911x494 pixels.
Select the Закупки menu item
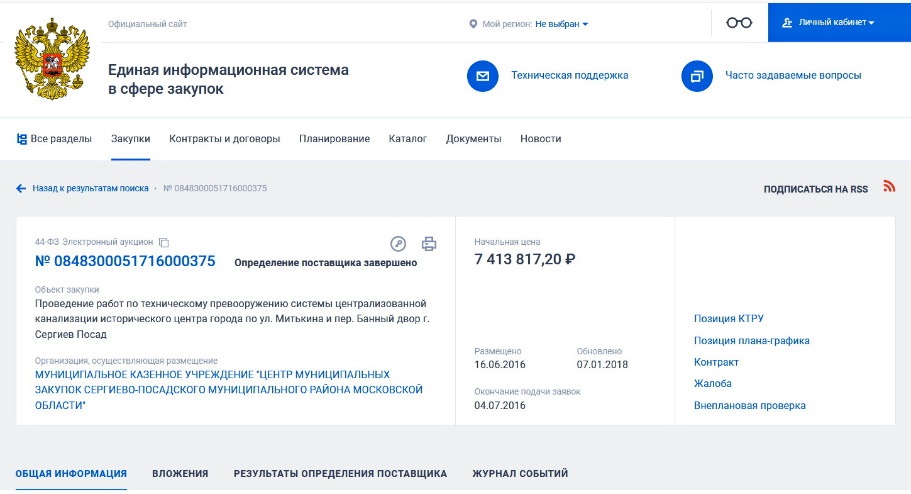131,139
